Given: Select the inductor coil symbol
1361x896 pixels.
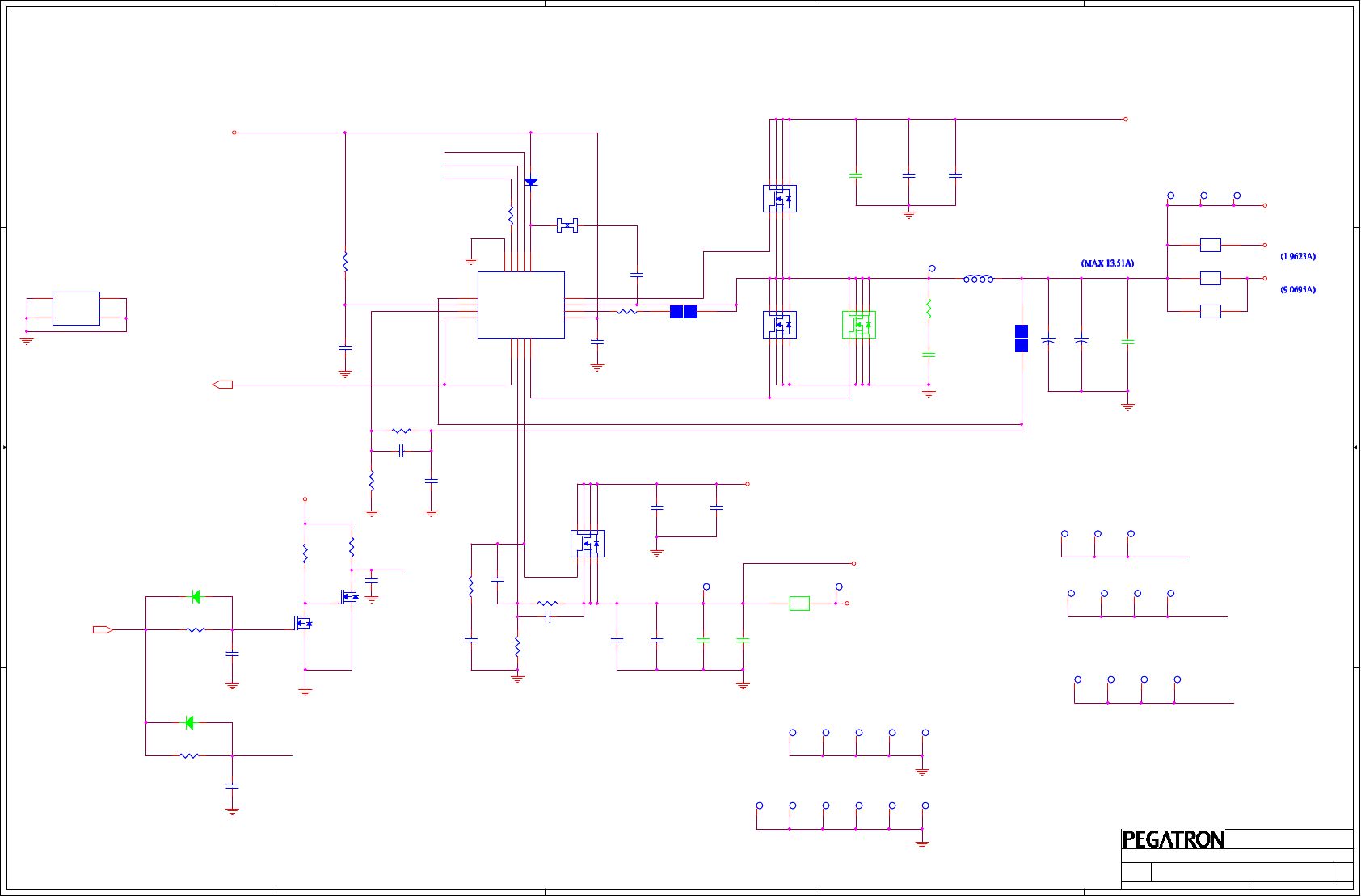Looking at the screenshot, I should [x=979, y=279].
